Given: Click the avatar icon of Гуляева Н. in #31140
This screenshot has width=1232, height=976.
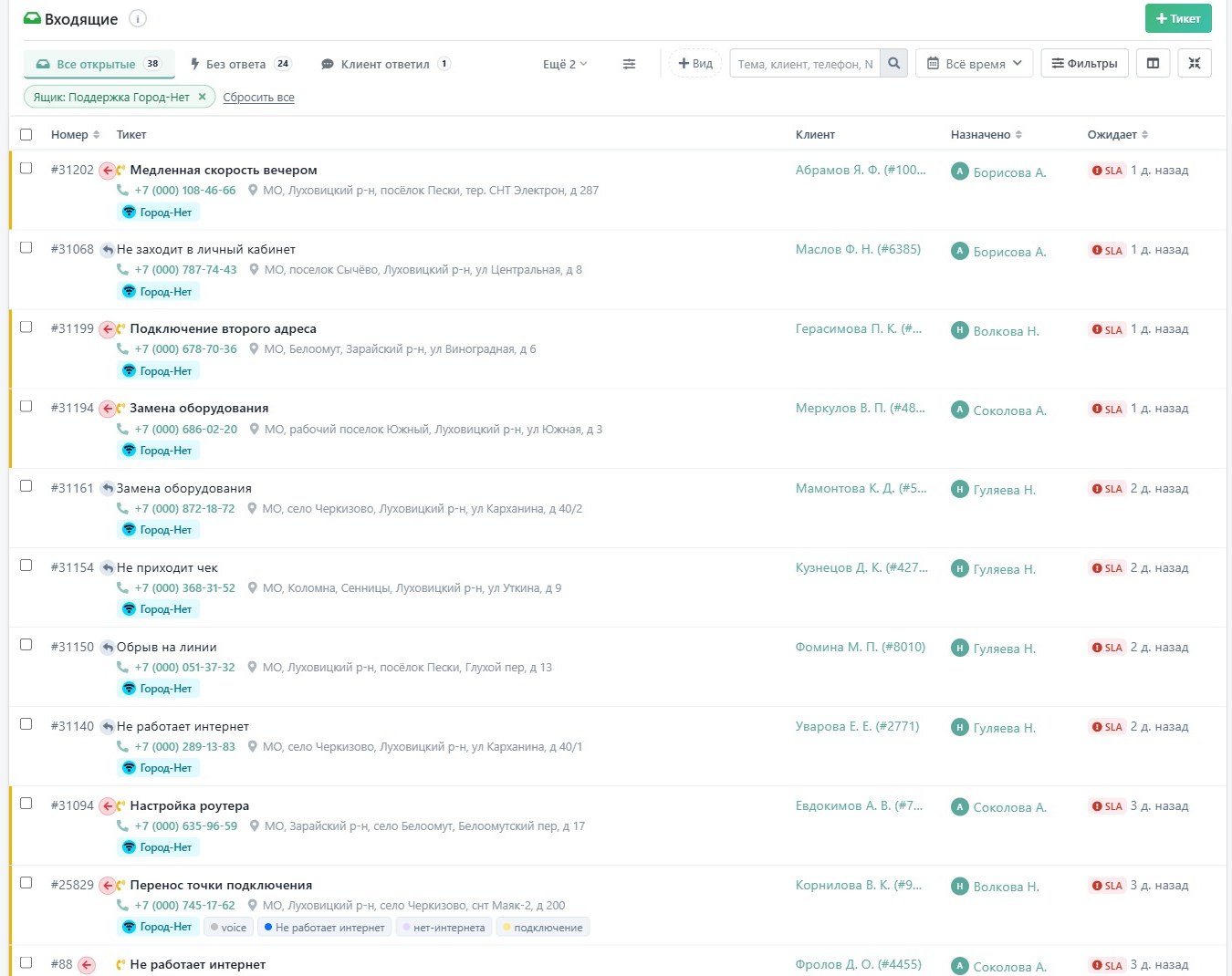Looking at the screenshot, I should (x=959, y=727).
